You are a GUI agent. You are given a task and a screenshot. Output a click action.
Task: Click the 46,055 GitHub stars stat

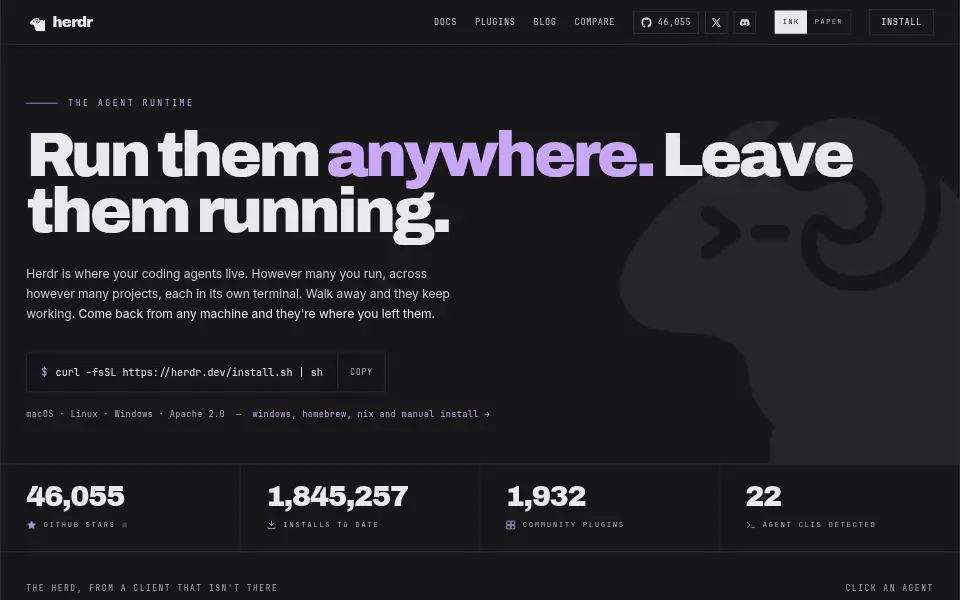[x=75, y=497]
